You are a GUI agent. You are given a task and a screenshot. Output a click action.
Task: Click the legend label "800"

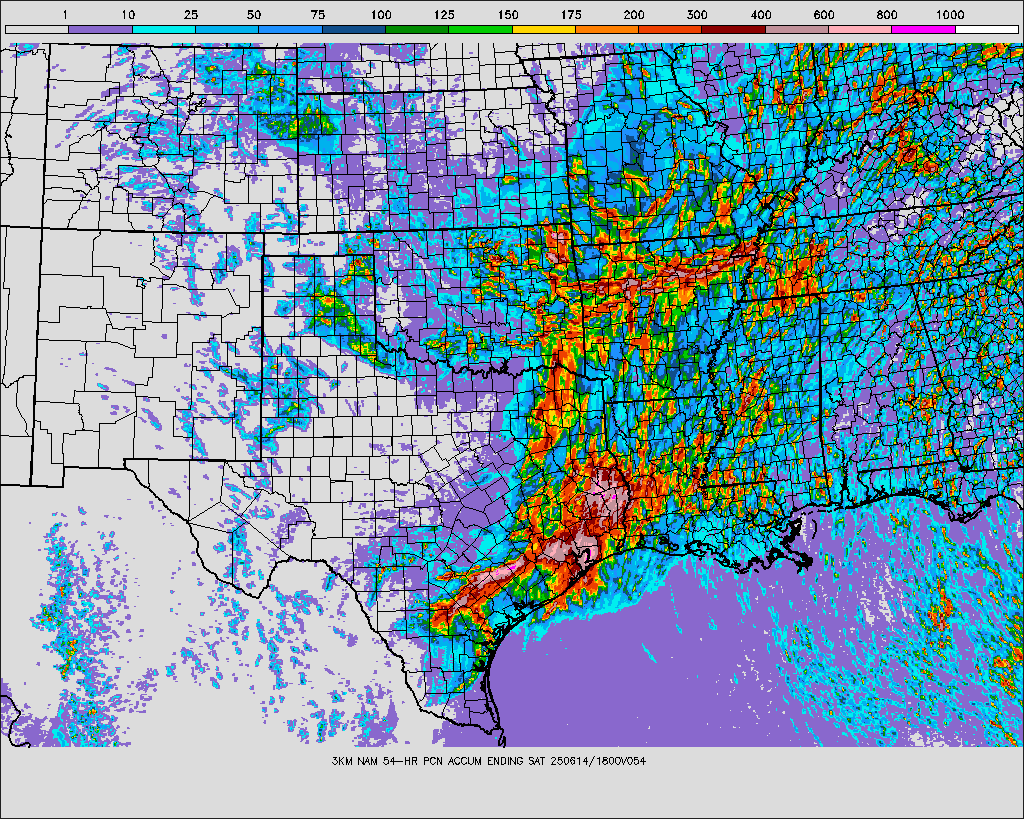click(x=888, y=14)
